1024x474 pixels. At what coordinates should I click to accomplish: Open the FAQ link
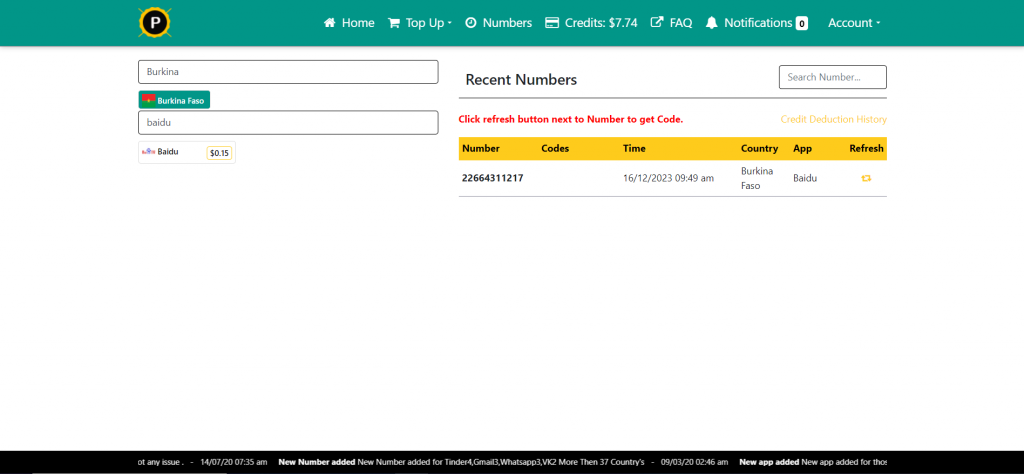671,23
